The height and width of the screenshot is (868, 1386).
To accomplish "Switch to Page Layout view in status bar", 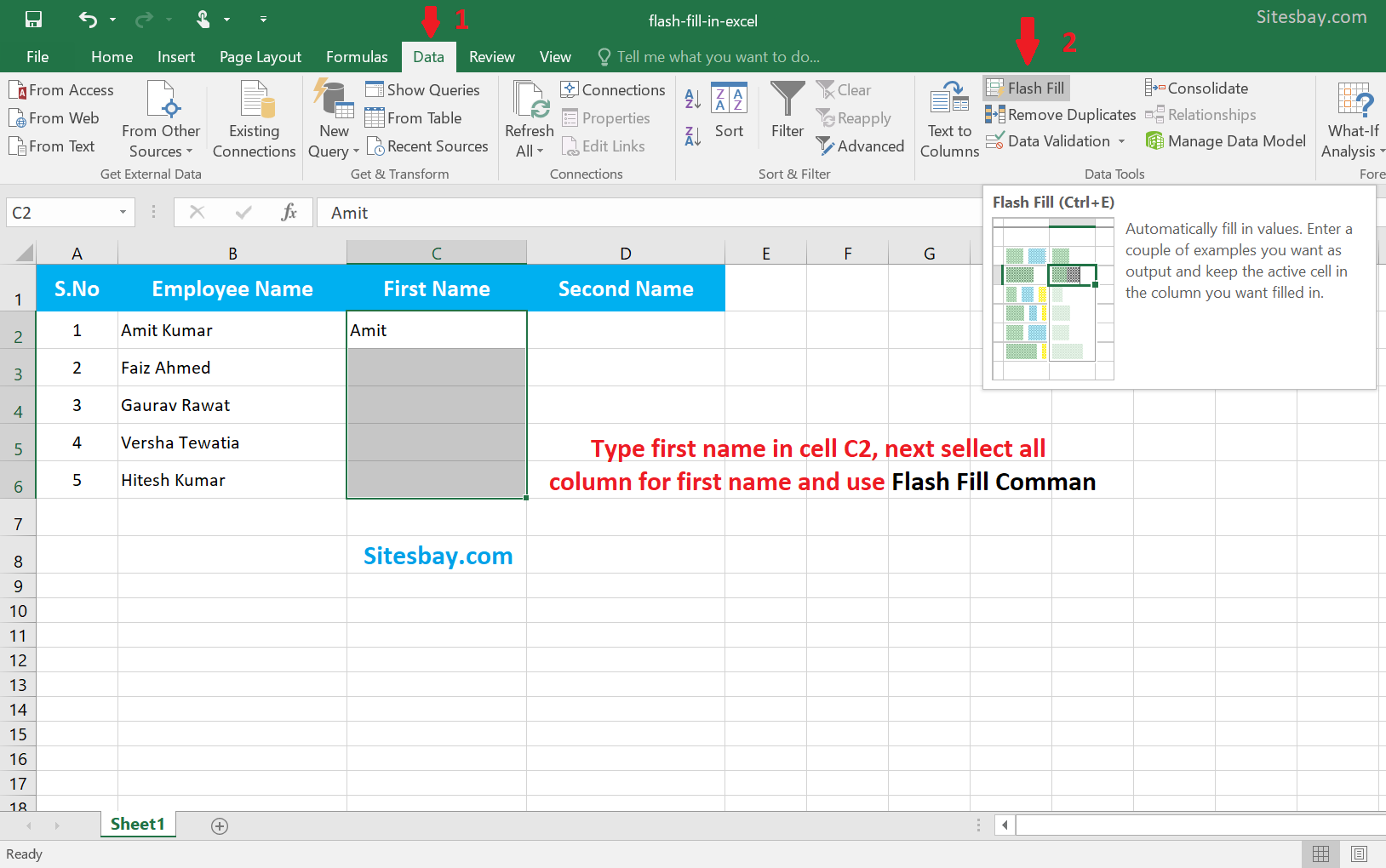I will (x=1360, y=854).
